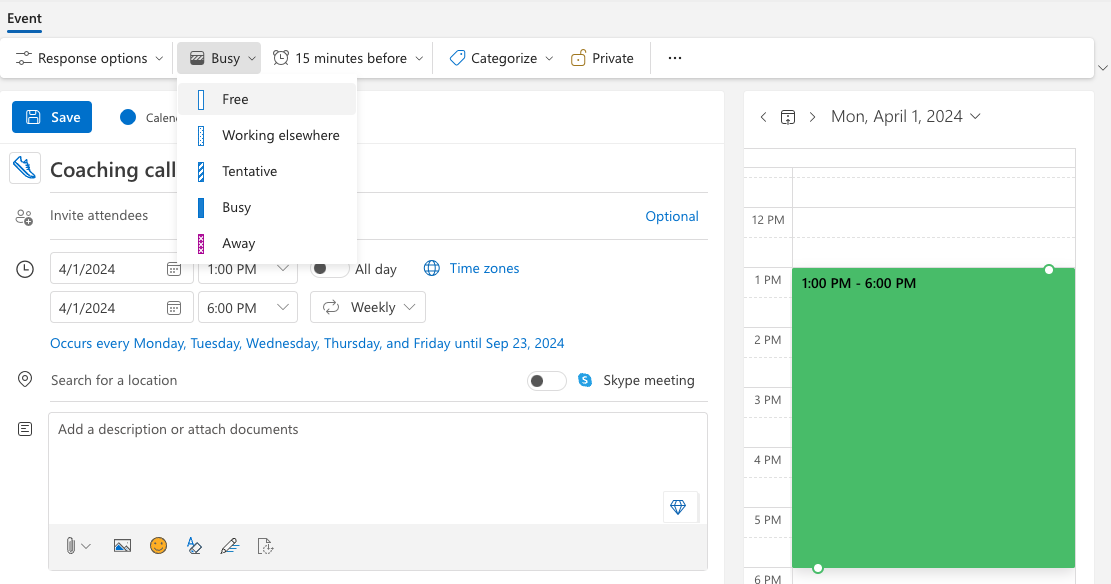Image resolution: width=1111 pixels, height=584 pixels.
Task: Click the bottom resize handle of the event
Action: [x=818, y=568]
